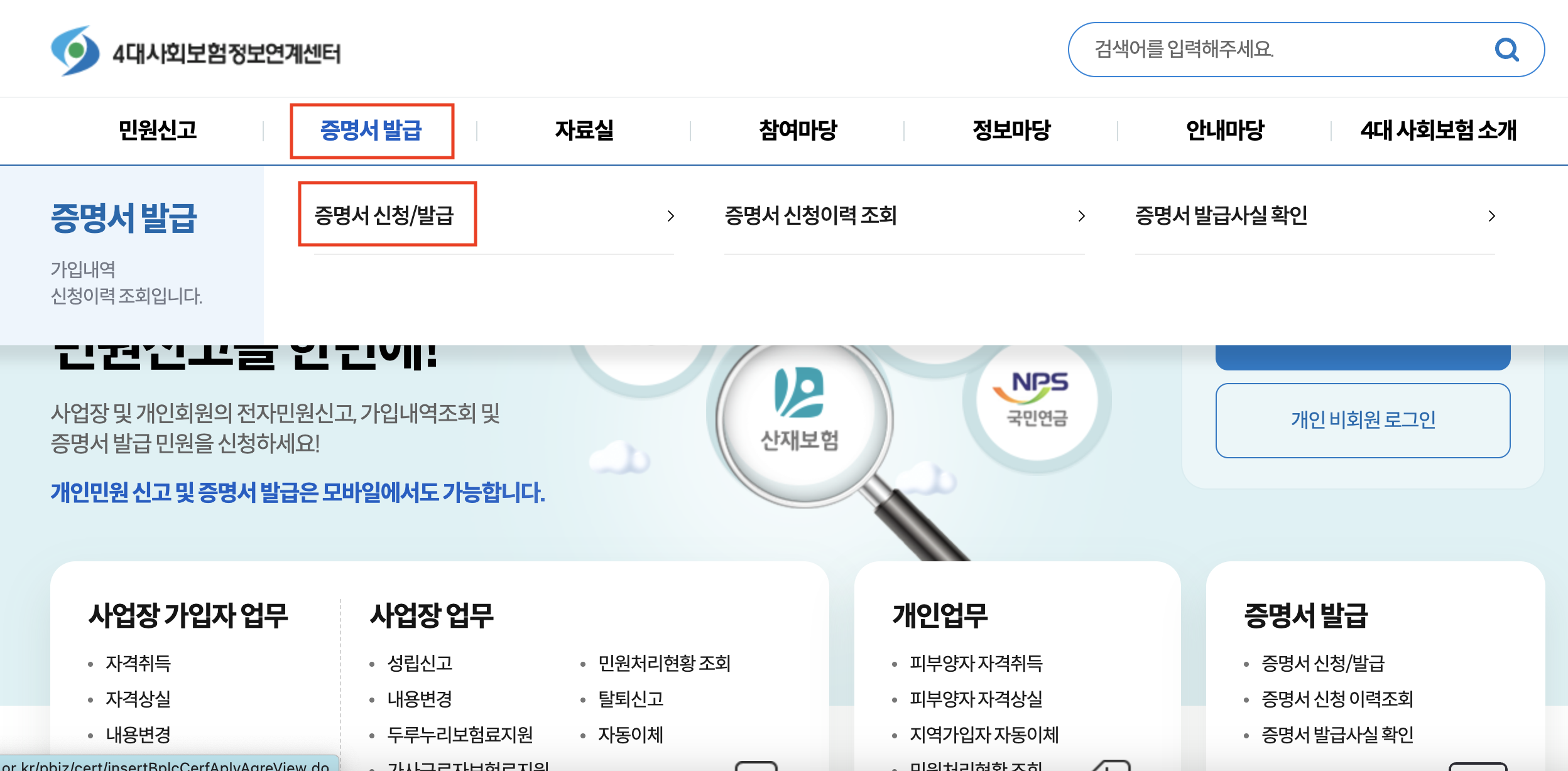
Task: Open the 4대 사회보험 소개 menu
Action: (x=1439, y=131)
